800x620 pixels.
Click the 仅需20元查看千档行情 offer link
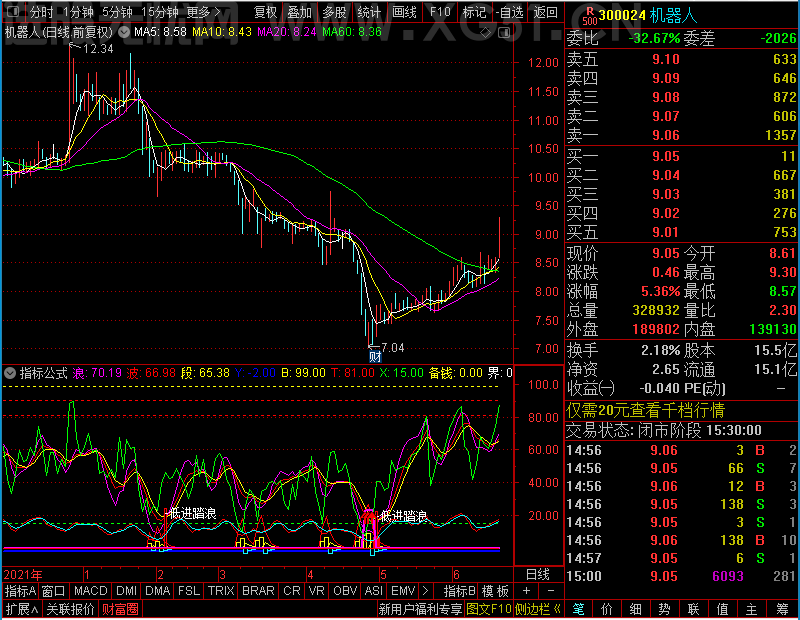(645, 410)
